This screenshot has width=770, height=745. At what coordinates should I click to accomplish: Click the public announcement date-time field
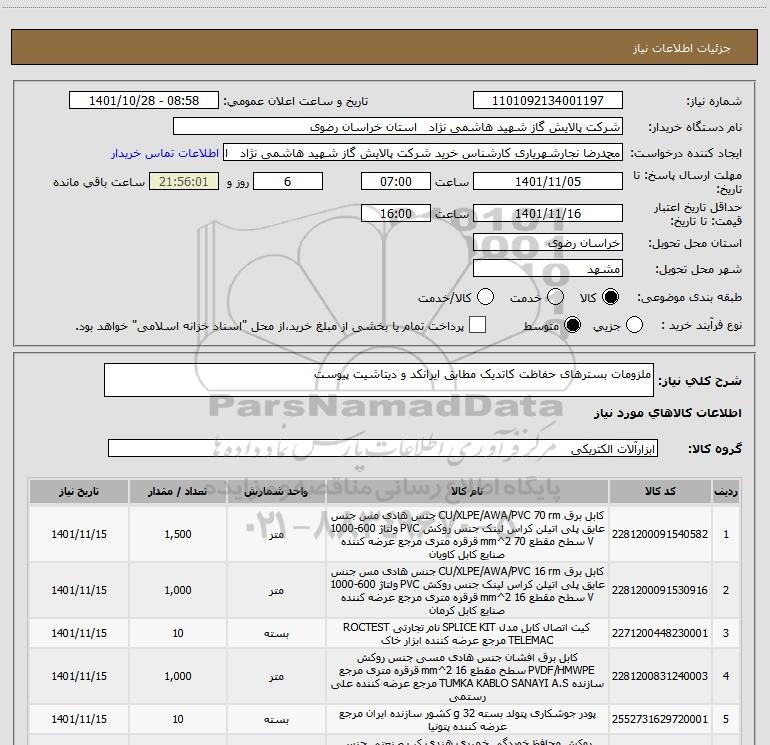(x=145, y=101)
